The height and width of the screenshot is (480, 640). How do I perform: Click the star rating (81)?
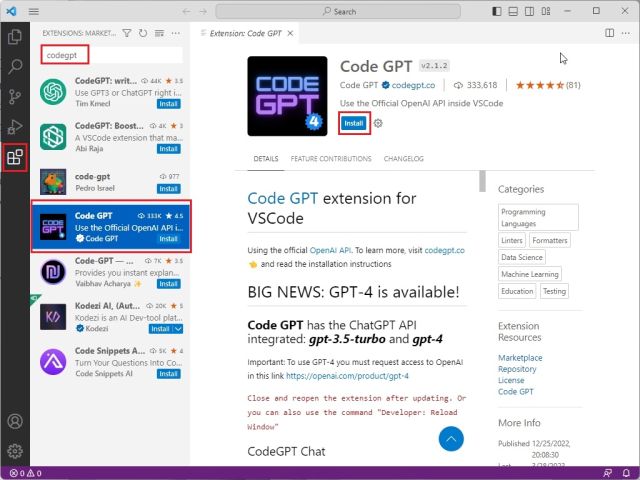coord(548,85)
